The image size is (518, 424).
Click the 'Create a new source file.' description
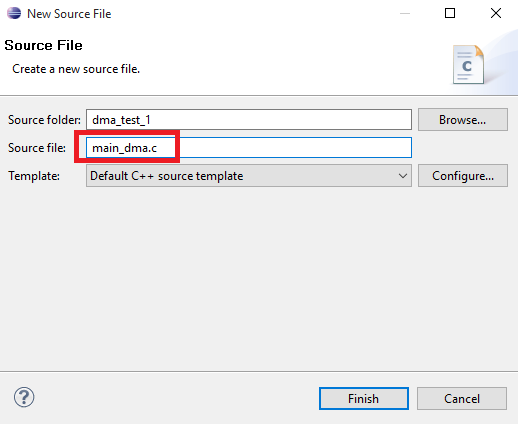(76, 69)
